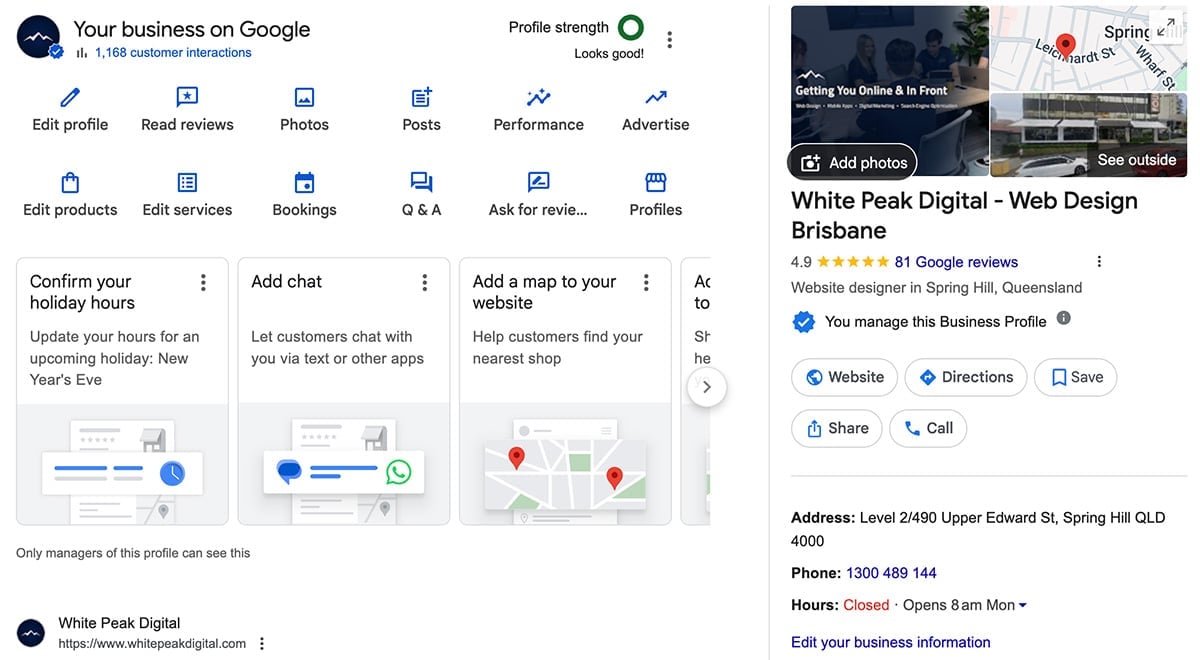This screenshot has height=660, width=1200.
Task: Click the Posts icon
Action: point(420,97)
